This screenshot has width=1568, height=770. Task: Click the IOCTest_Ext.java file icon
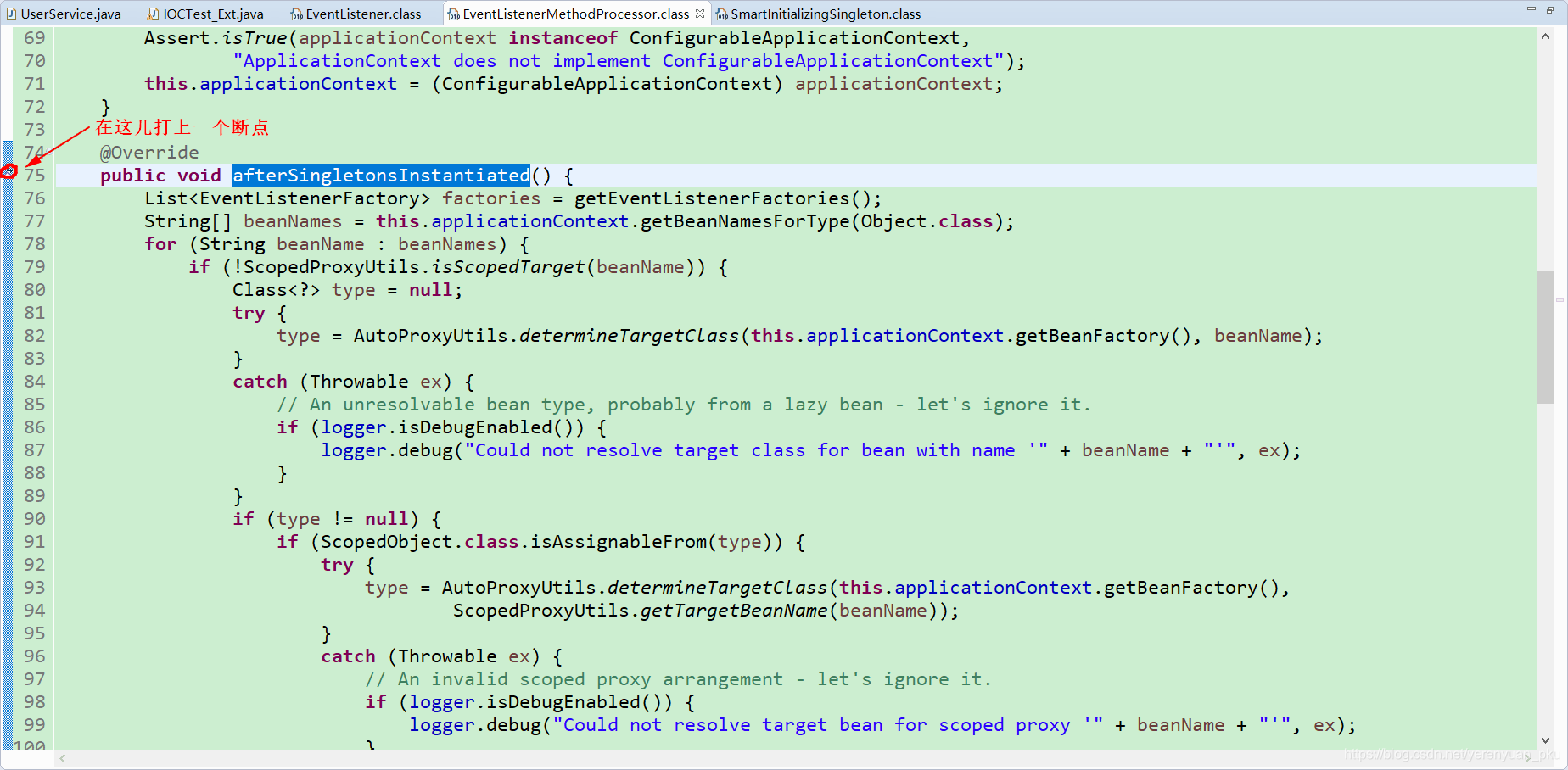(x=153, y=14)
